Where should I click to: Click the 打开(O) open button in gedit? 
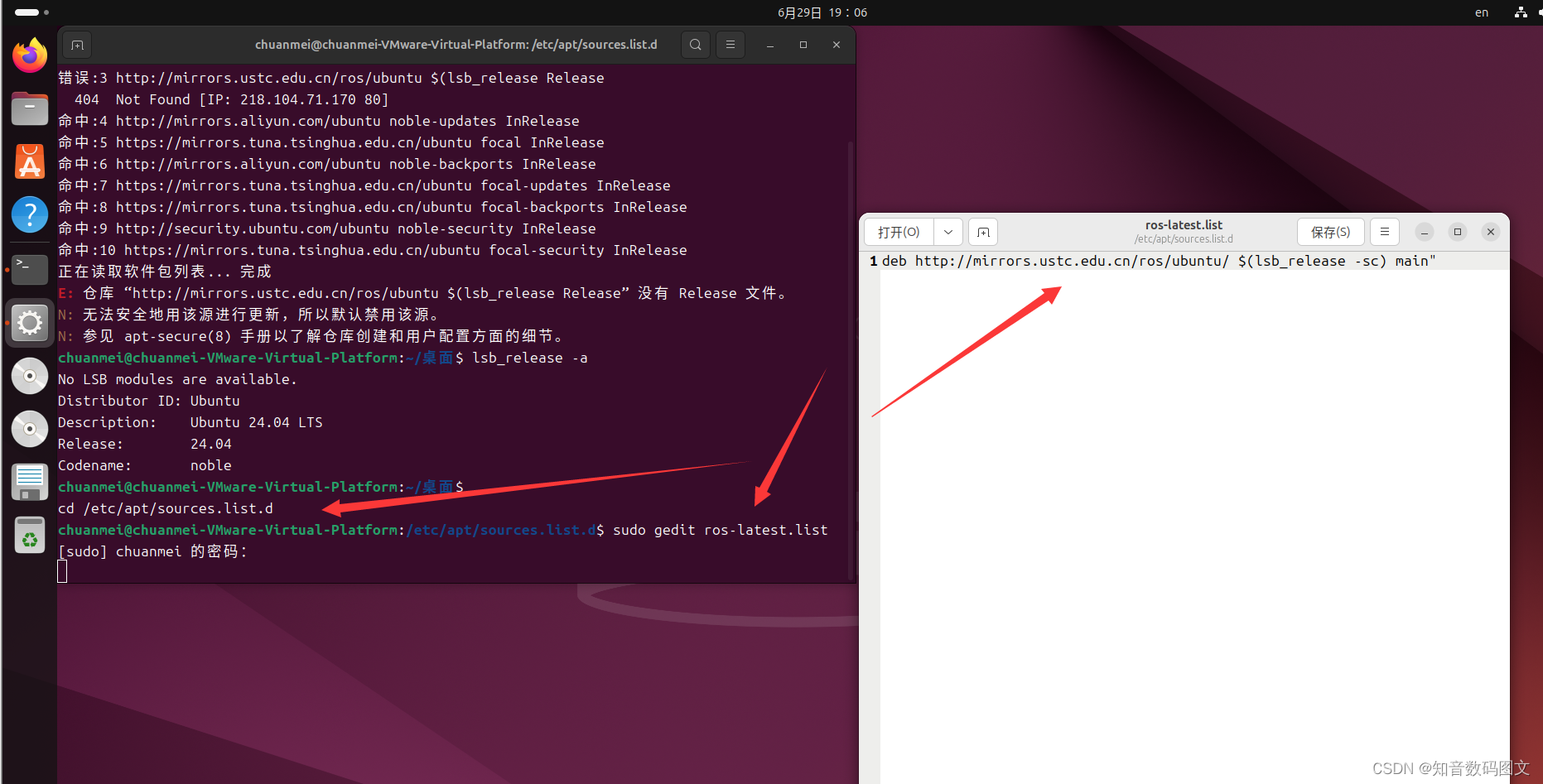point(899,232)
